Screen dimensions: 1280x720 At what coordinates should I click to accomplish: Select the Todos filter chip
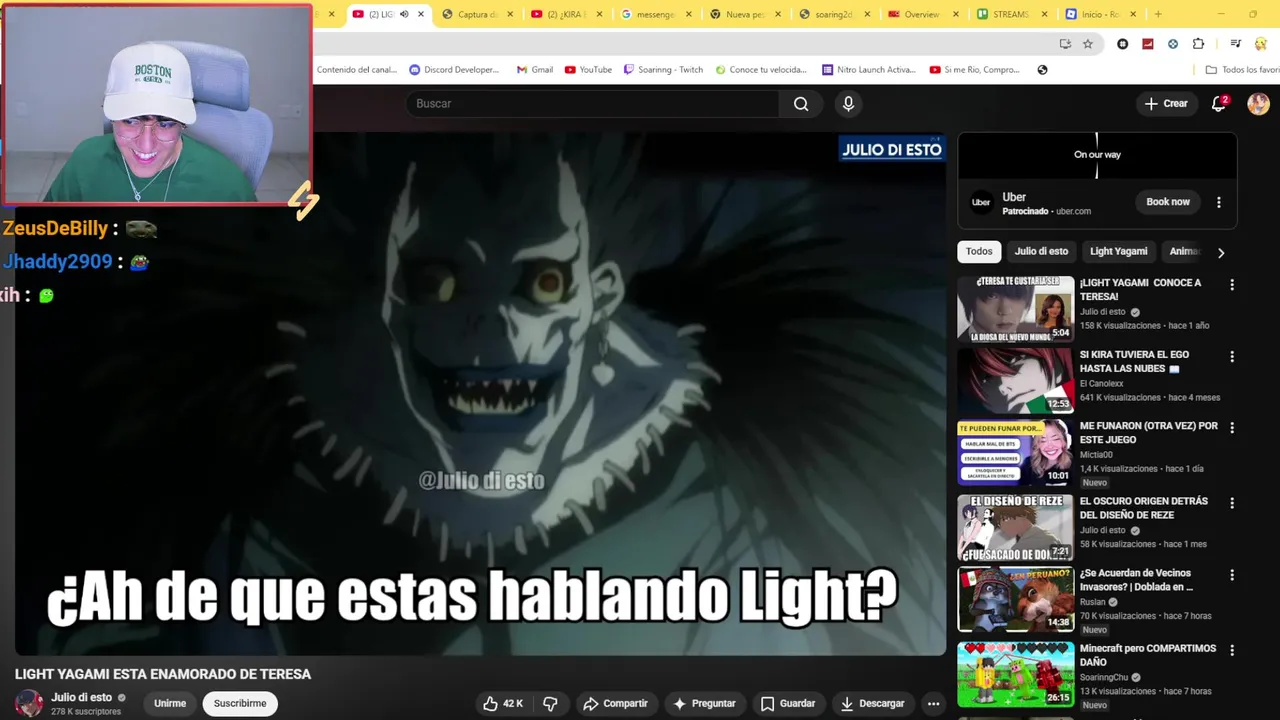(979, 252)
